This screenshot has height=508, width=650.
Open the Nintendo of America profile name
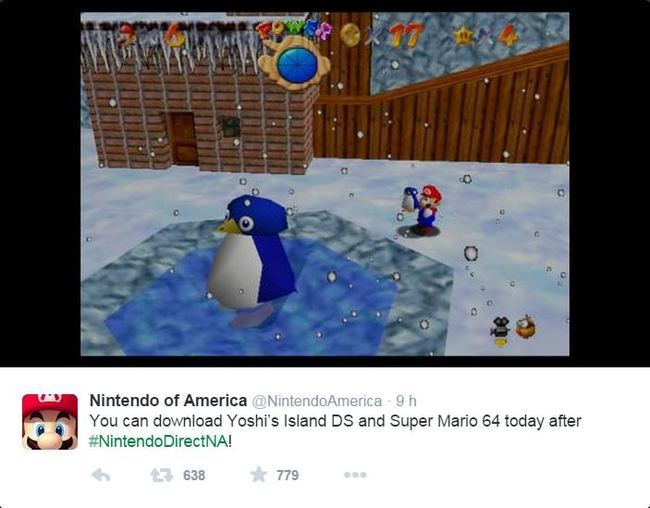click(x=168, y=401)
